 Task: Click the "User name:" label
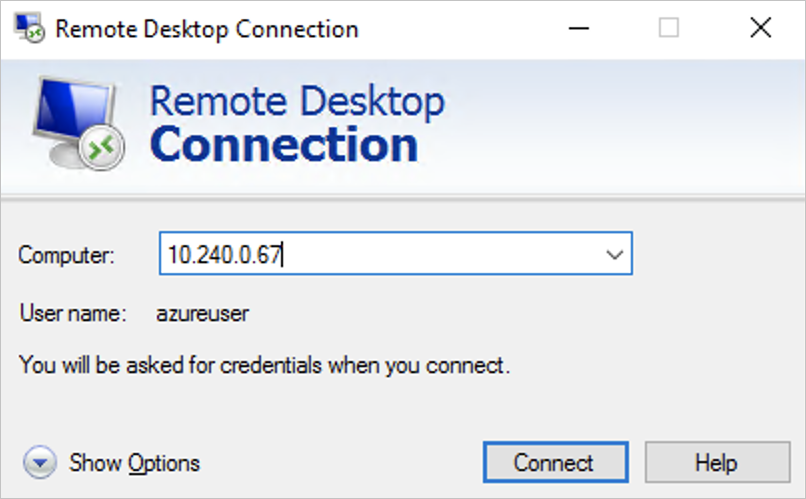(73, 314)
